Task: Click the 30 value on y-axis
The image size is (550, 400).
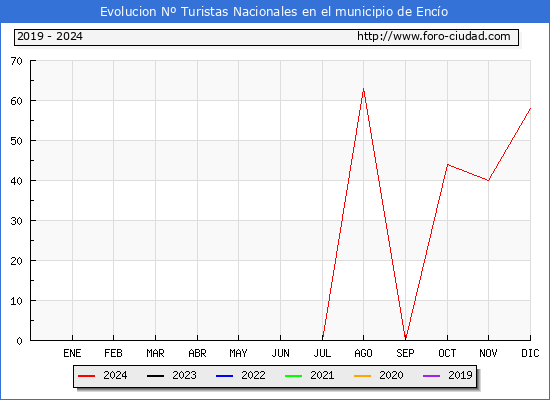Action: click(x=16, y=221)
